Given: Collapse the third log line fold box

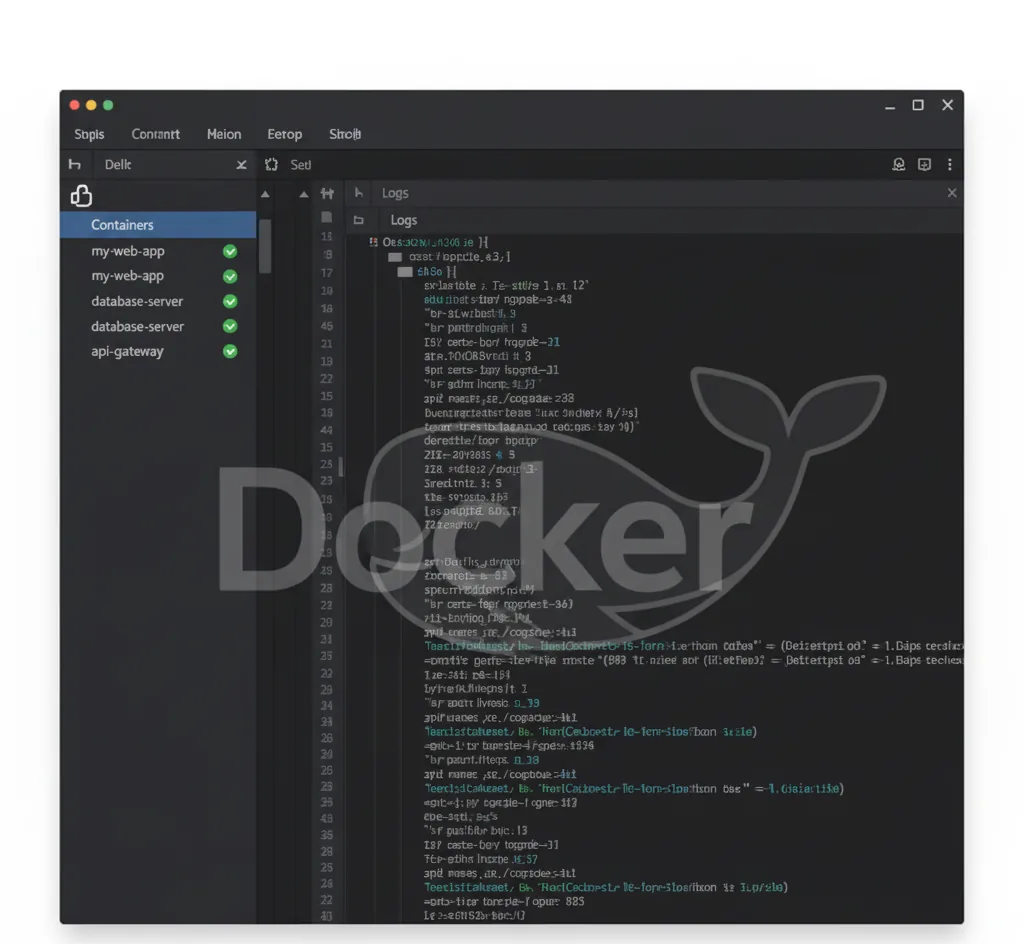Looking at the screenshot, I should coord(405,272).
